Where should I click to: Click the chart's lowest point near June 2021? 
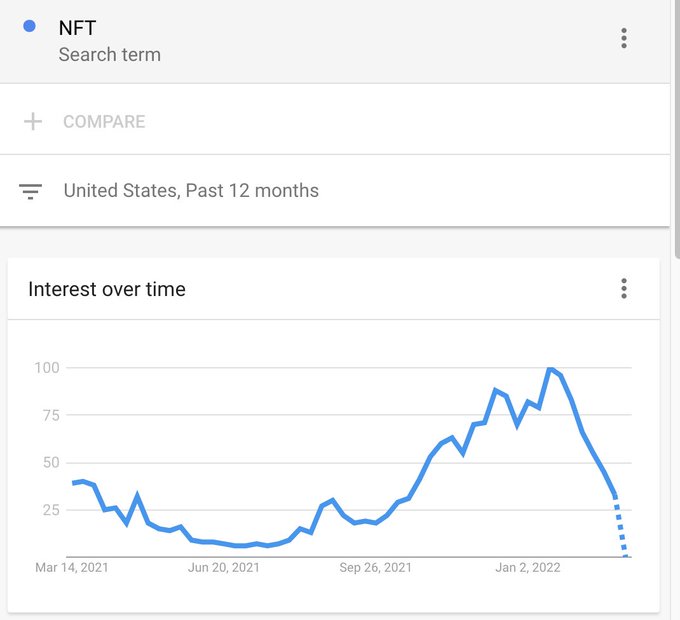tap(241, 546)
